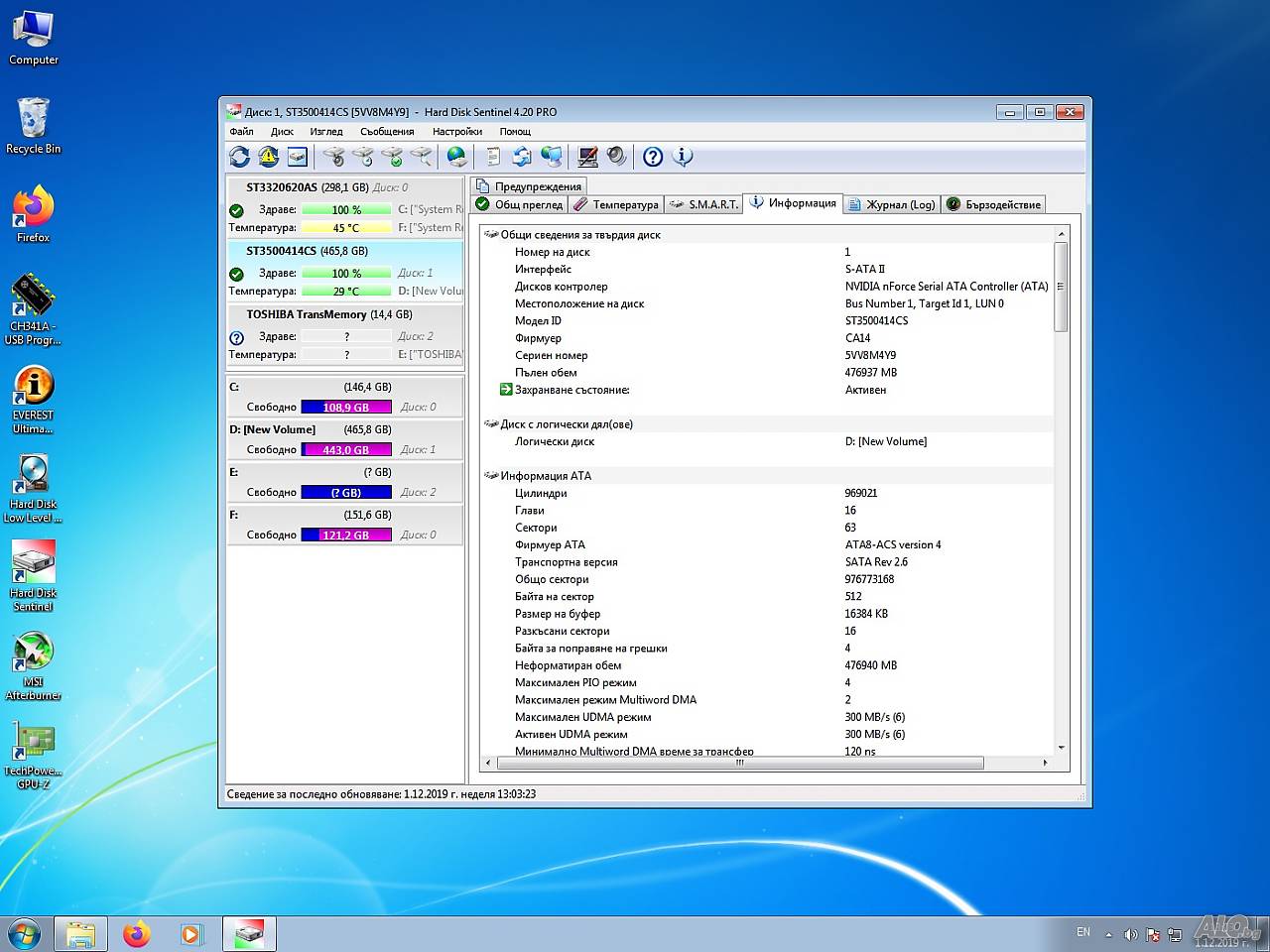Open the Computer desktop icon
1270x952 pixels.
(x=33, y=38)
